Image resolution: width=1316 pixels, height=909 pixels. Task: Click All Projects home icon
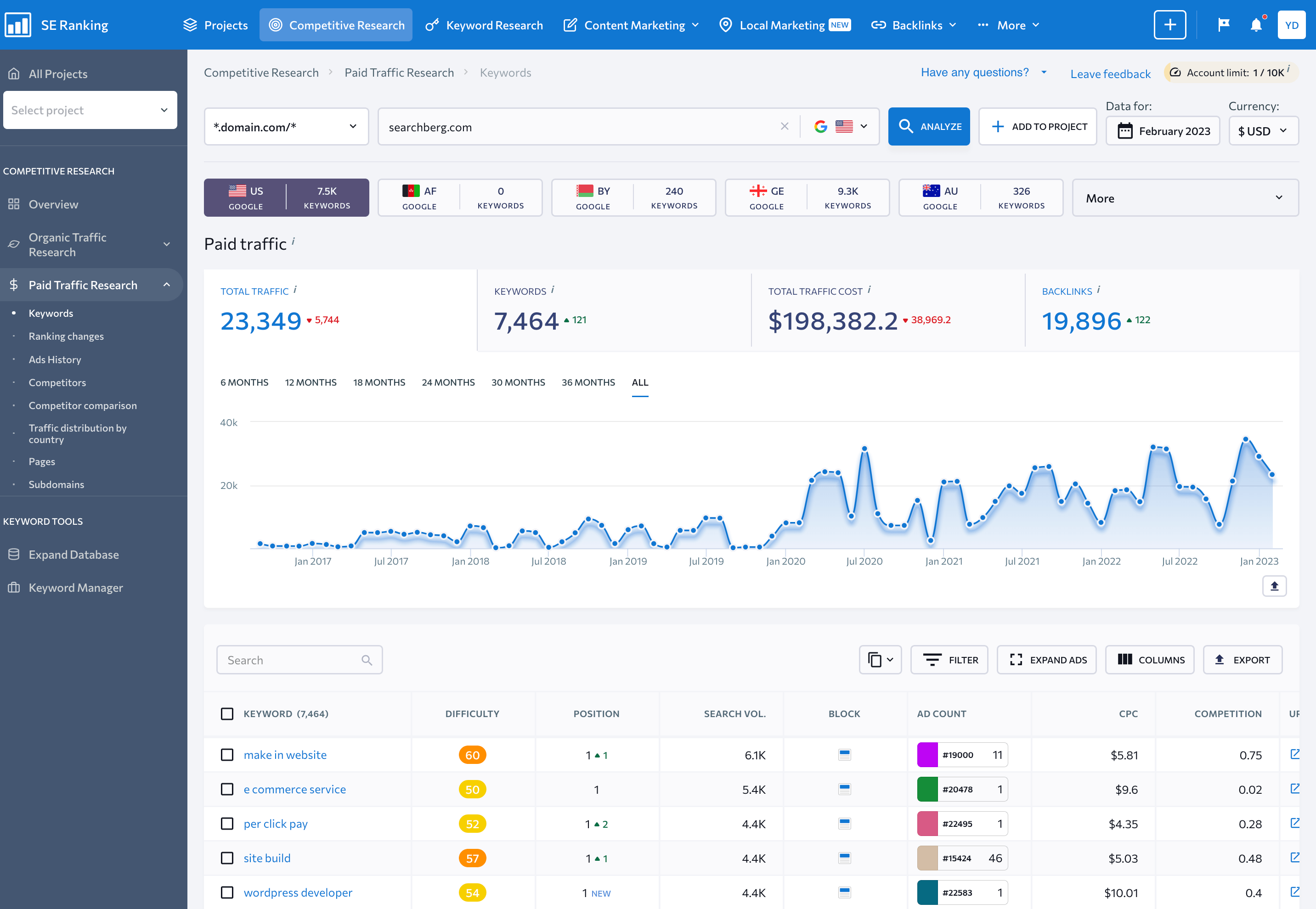tap(14, 73)
